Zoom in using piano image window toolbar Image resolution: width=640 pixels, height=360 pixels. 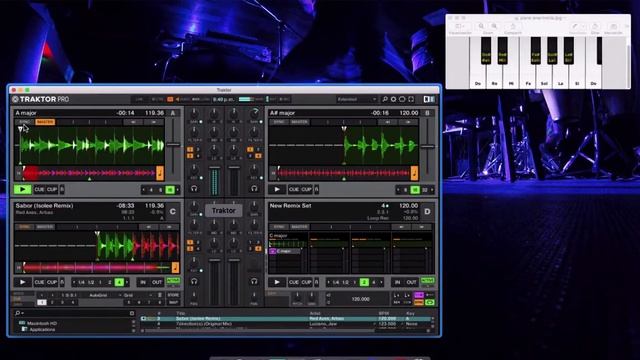coord(494,27)
